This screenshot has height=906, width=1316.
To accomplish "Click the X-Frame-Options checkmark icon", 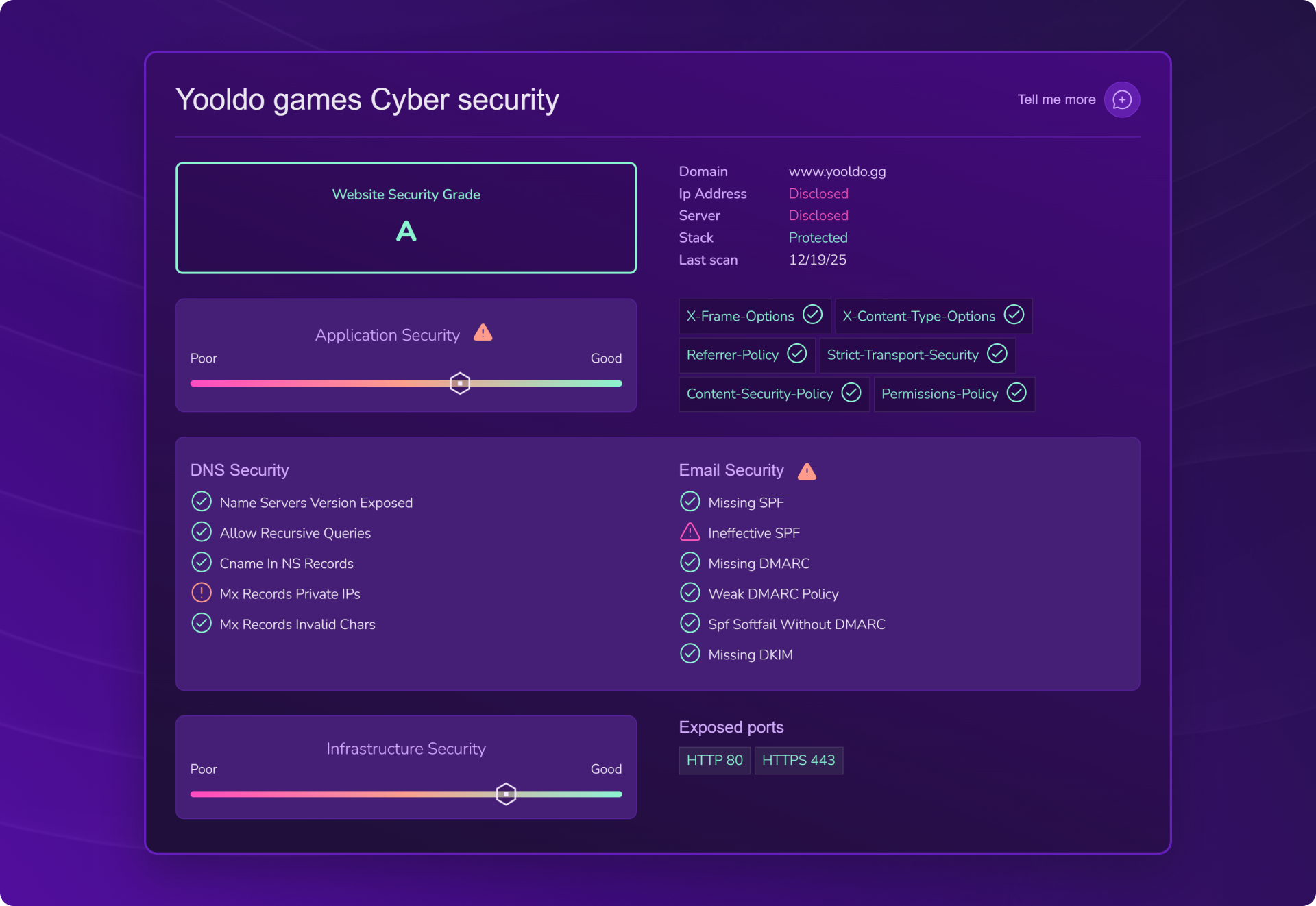I will [812, 315].
